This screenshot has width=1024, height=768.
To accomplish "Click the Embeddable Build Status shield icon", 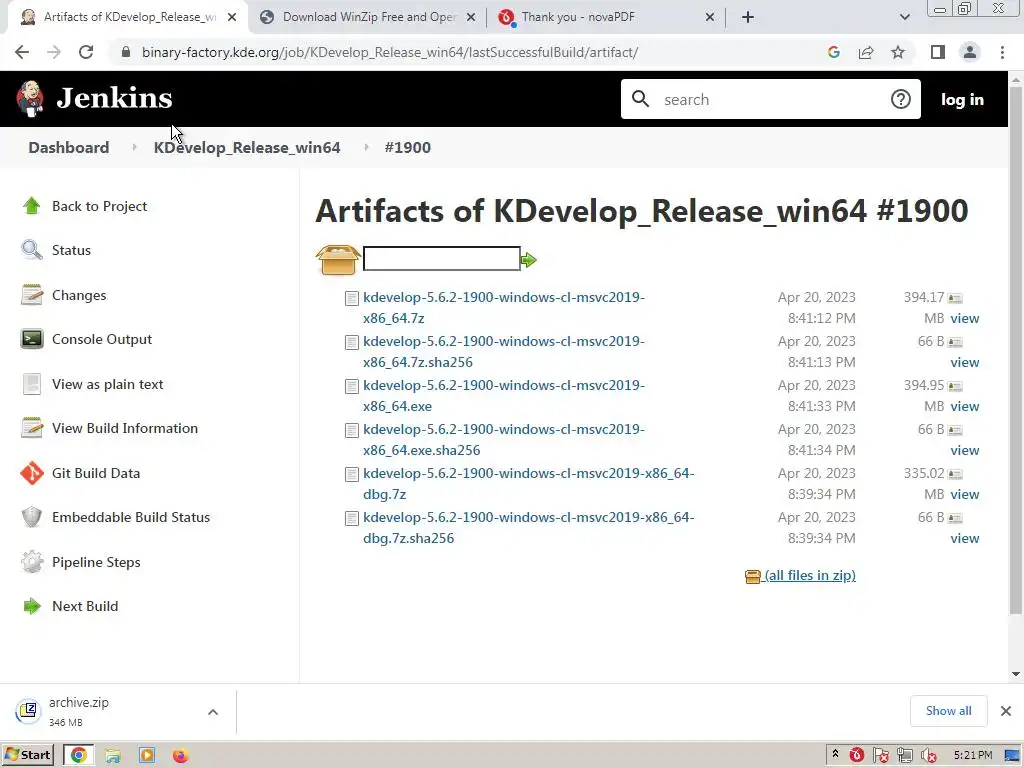I will [x=31, y=517].
